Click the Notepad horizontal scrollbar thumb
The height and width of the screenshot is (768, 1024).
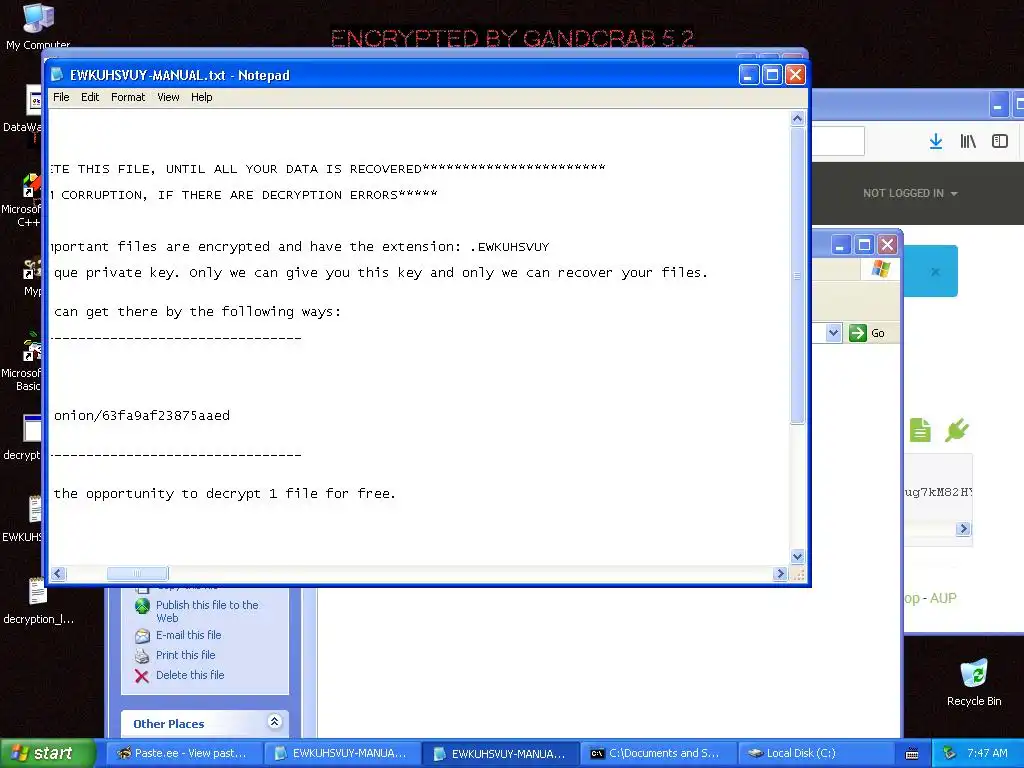137,573
